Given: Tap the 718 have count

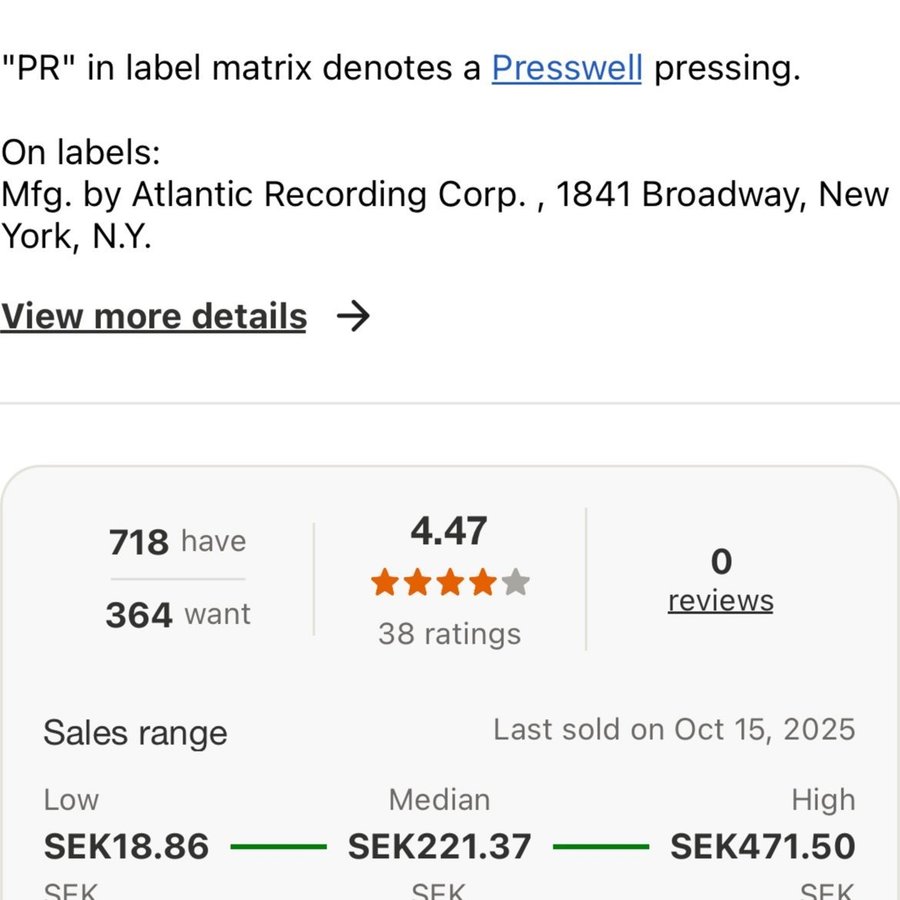Looking at the screenshot, I should [177, 542].
